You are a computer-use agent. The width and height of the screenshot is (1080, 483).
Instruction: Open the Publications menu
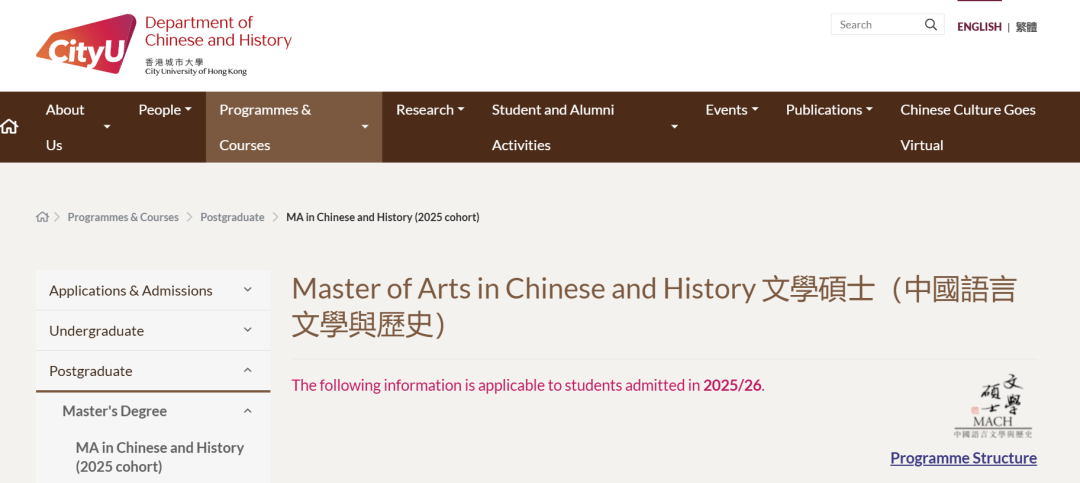click(828, 110)
